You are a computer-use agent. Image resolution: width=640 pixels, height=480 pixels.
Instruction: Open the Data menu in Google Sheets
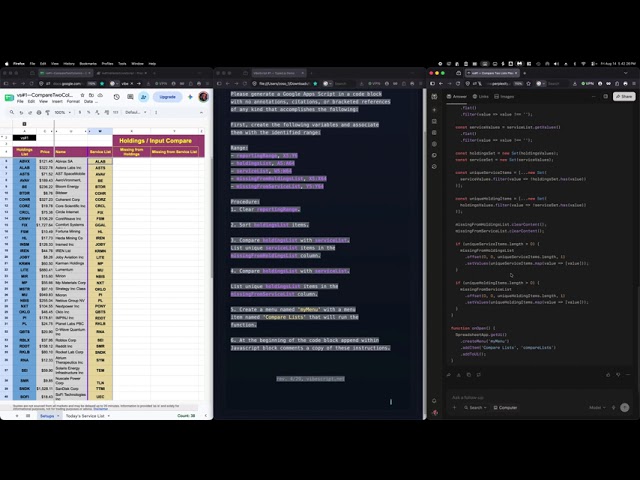[88, 101]
